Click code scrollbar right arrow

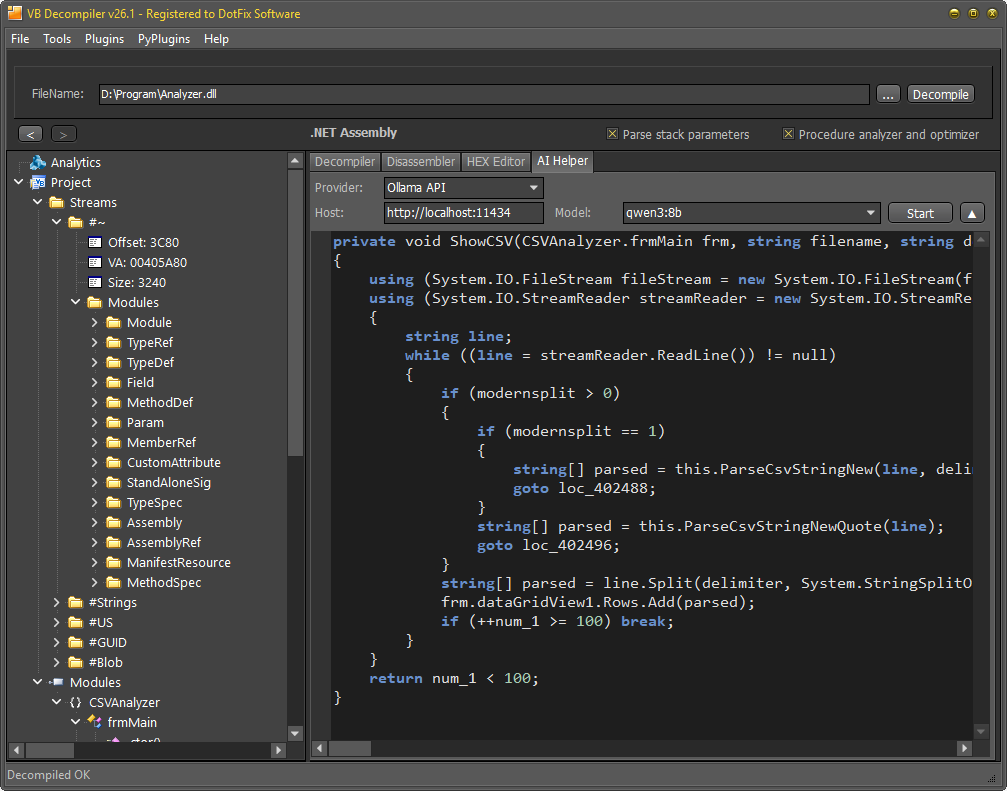[964, 749]
